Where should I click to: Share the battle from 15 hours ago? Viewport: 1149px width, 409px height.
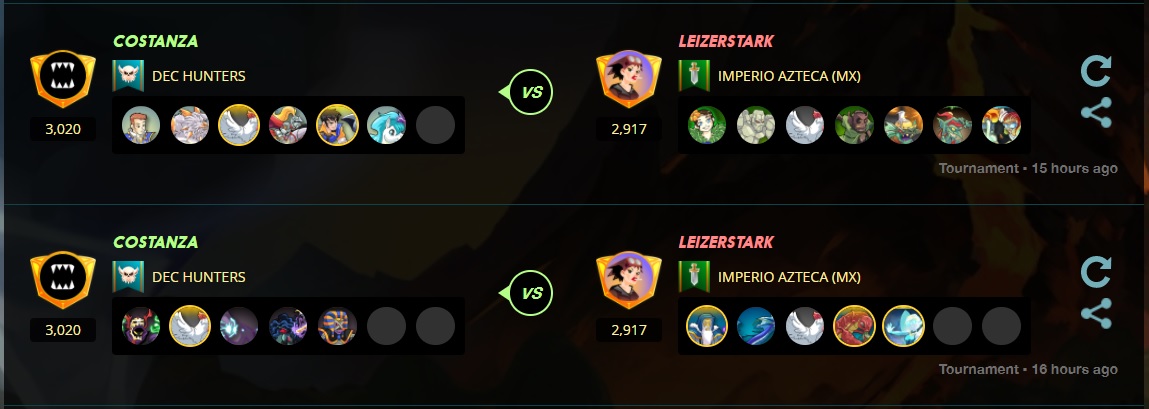pos(1096,113)
